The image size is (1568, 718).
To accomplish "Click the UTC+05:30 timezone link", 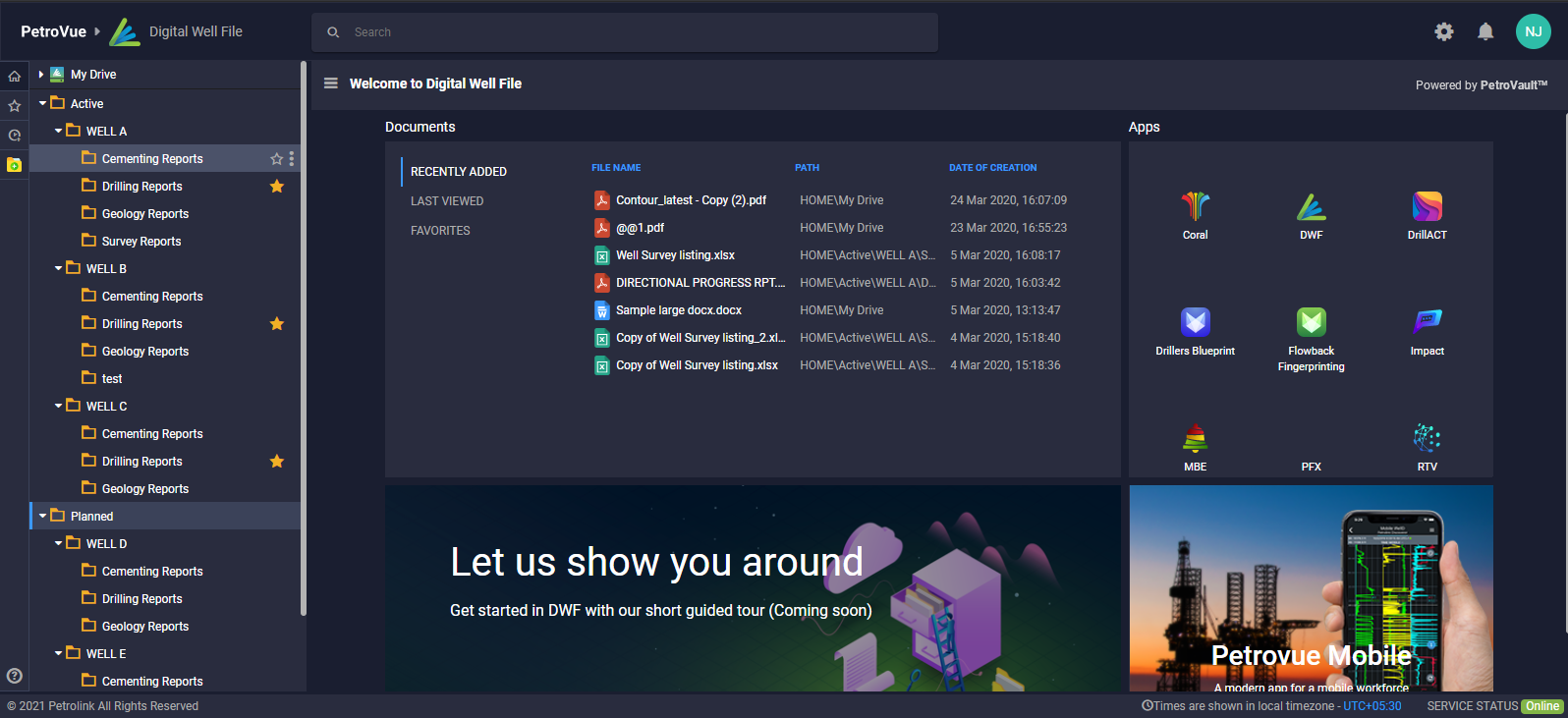I will click(x=1372, y=706).
